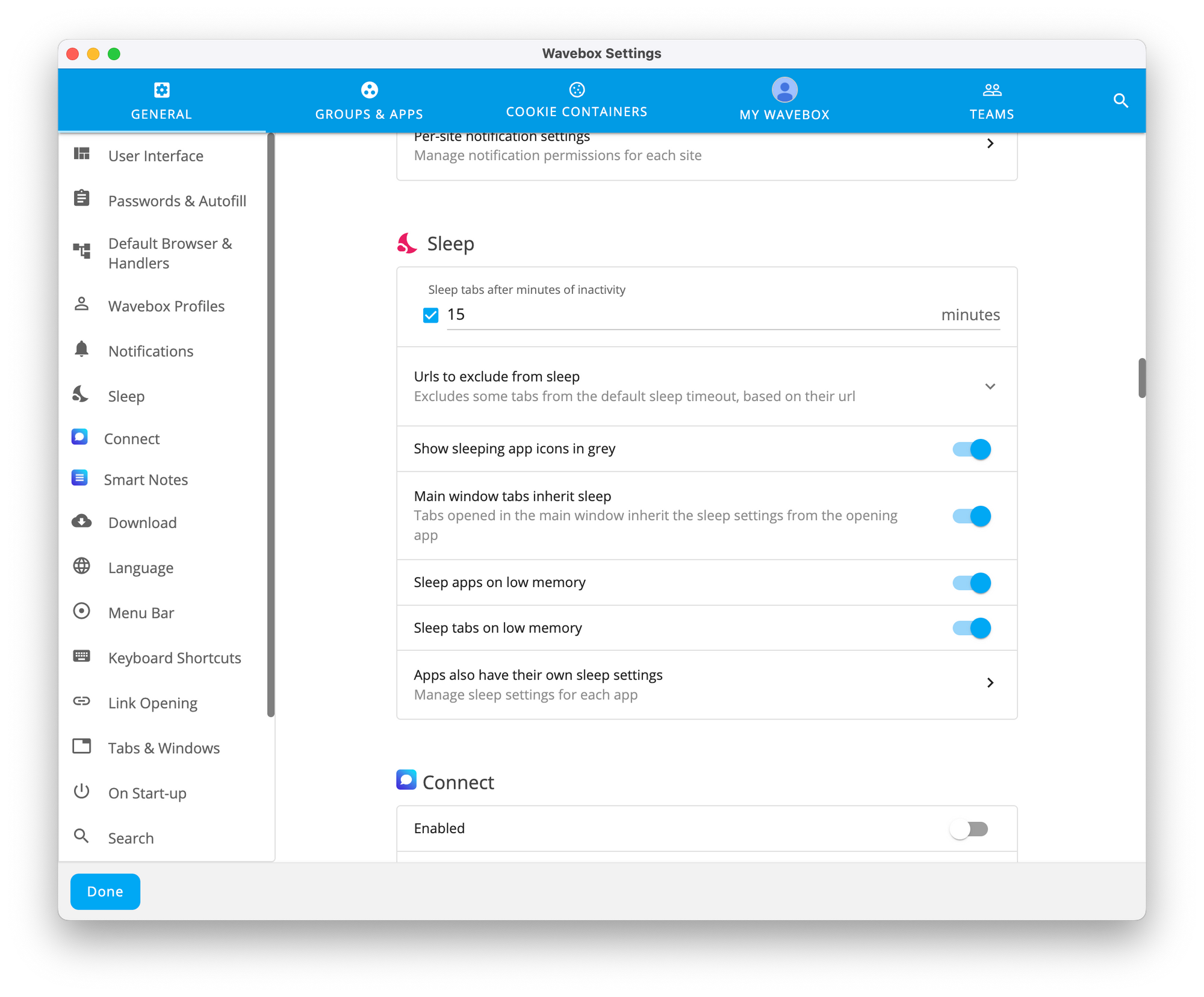Turn off Sleep apps on low memory
The height and width of the screenshot is (997, 1204).
971,583
